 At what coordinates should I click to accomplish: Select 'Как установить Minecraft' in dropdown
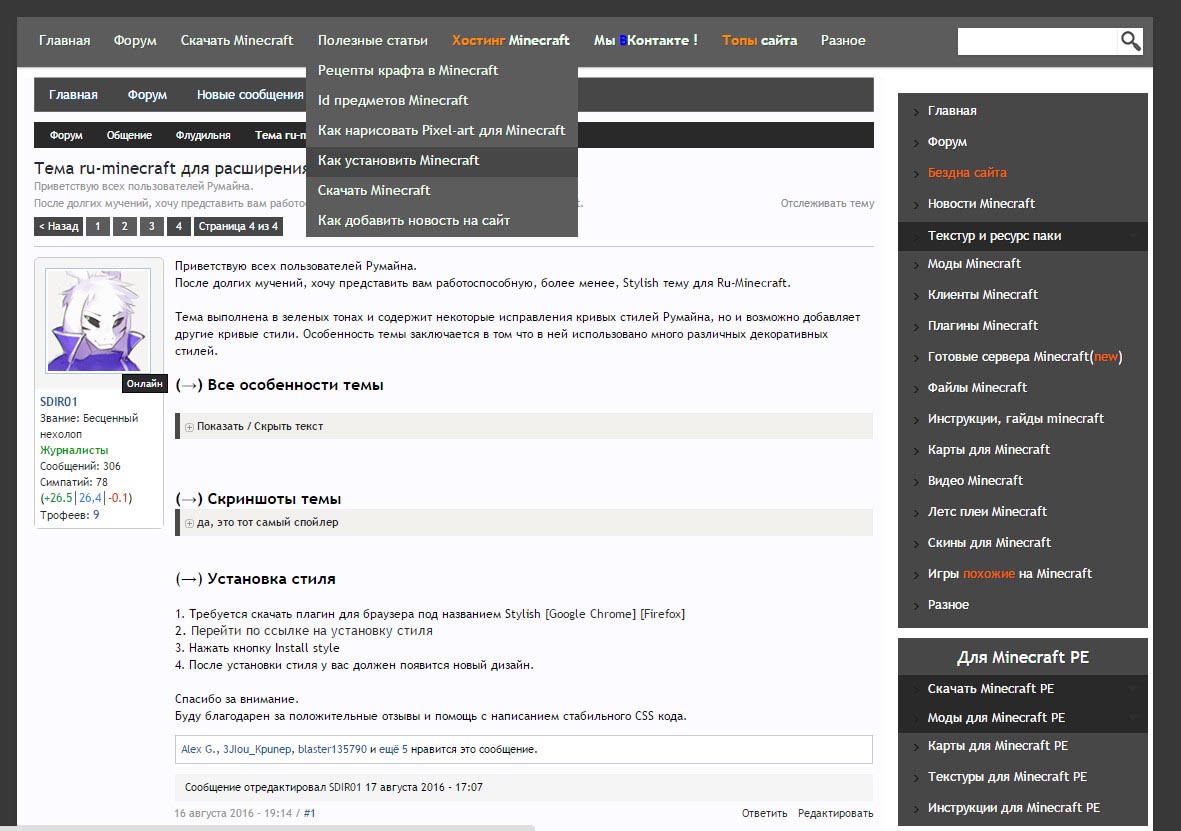coord(442,161)
